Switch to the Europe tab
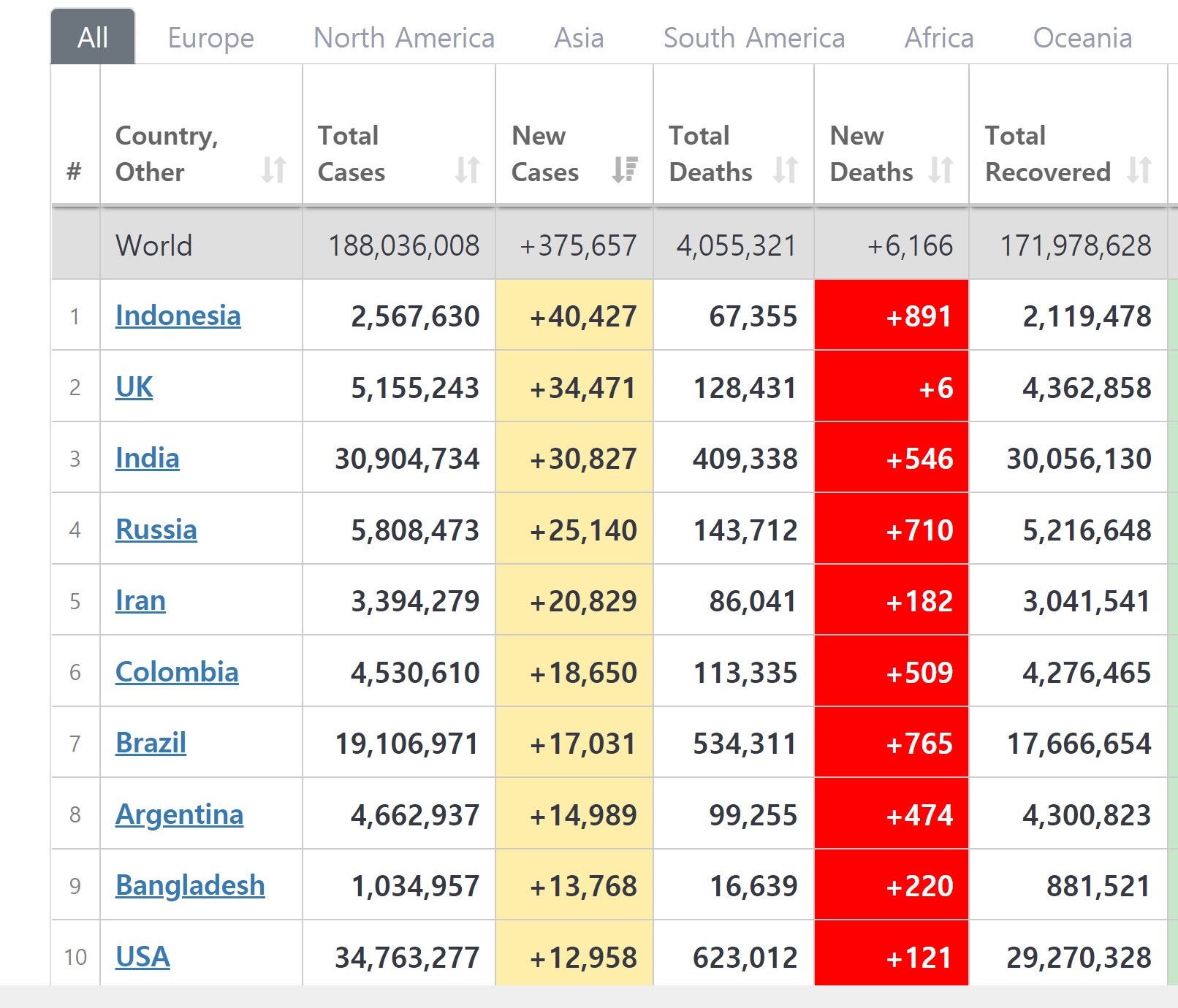 [x=210, y=37]
